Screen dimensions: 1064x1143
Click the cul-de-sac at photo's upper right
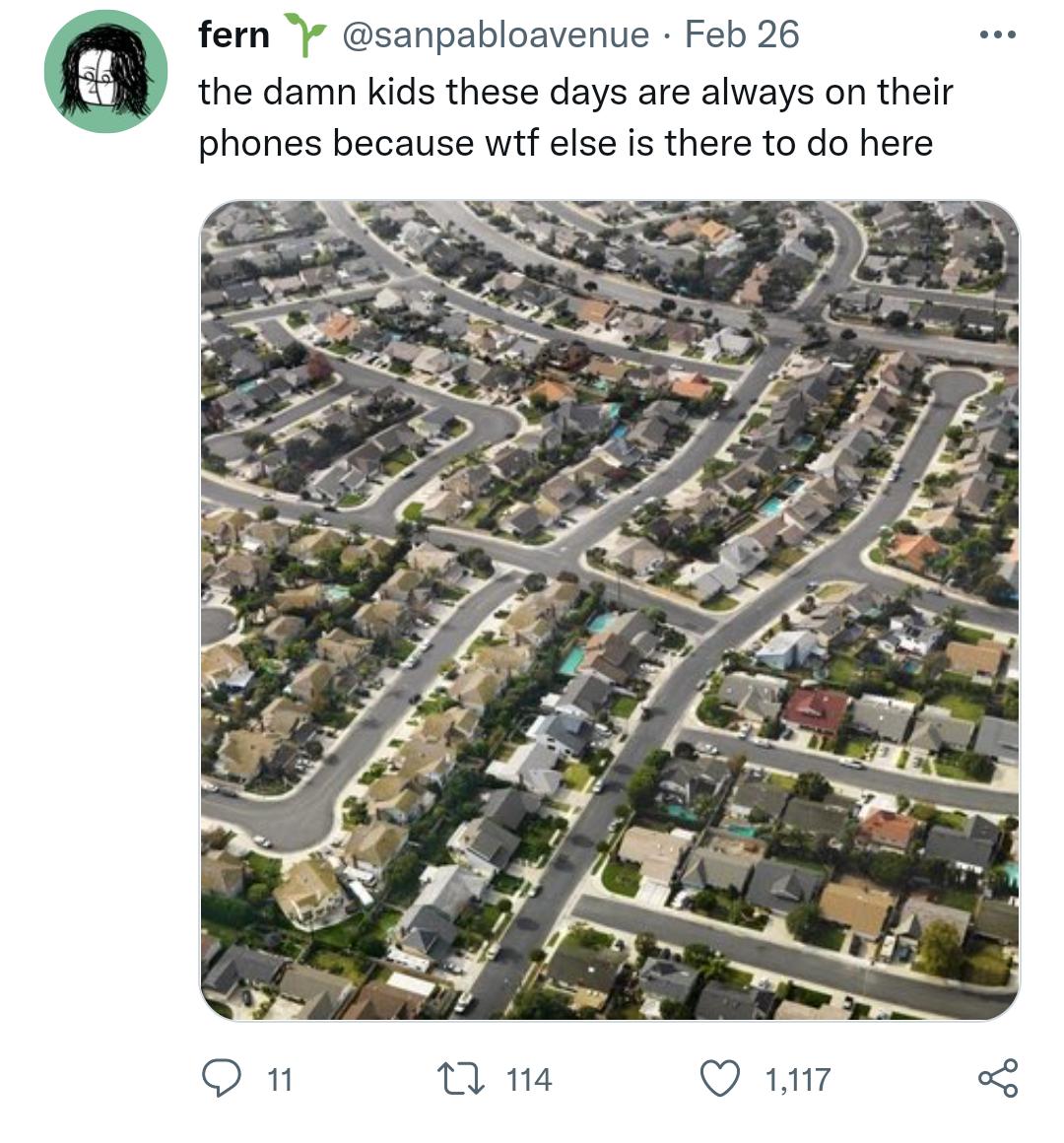coord(957,382)
